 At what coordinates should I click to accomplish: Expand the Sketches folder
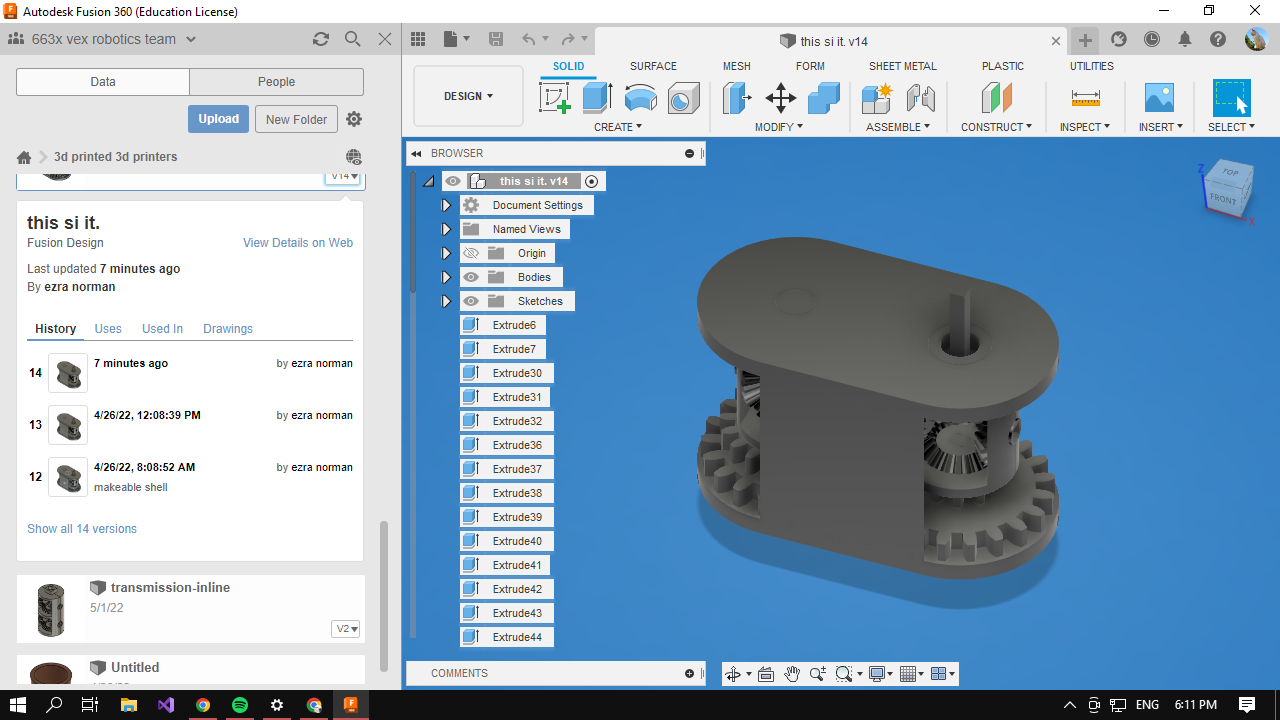point(446,301)
